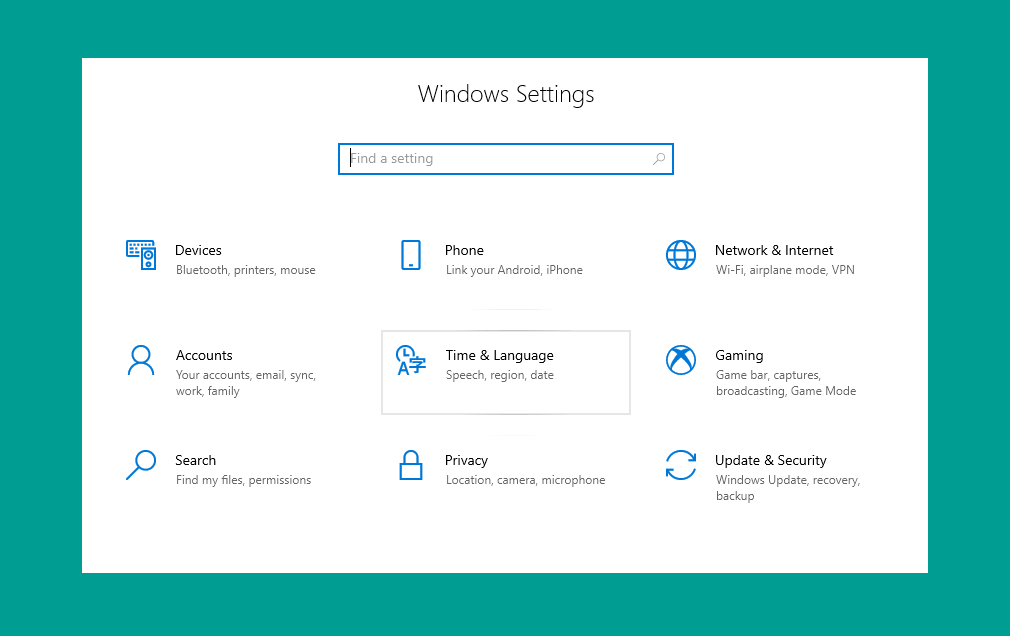Click the Search magnifier category icon

(141, 465)
